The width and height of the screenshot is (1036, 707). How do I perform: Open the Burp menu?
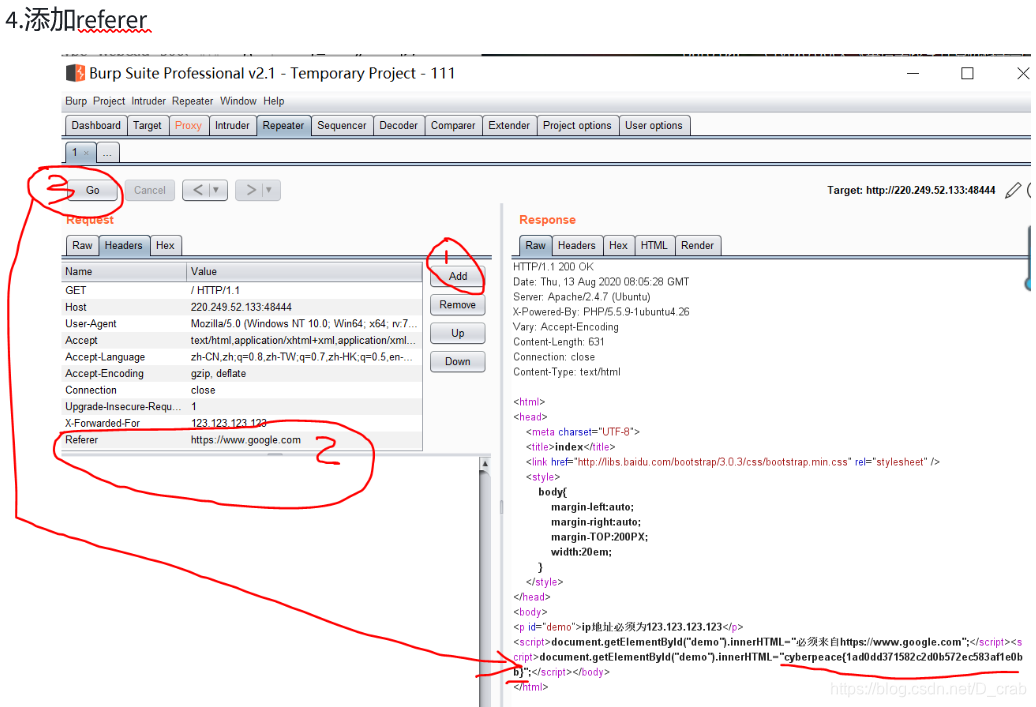(76, 101)
